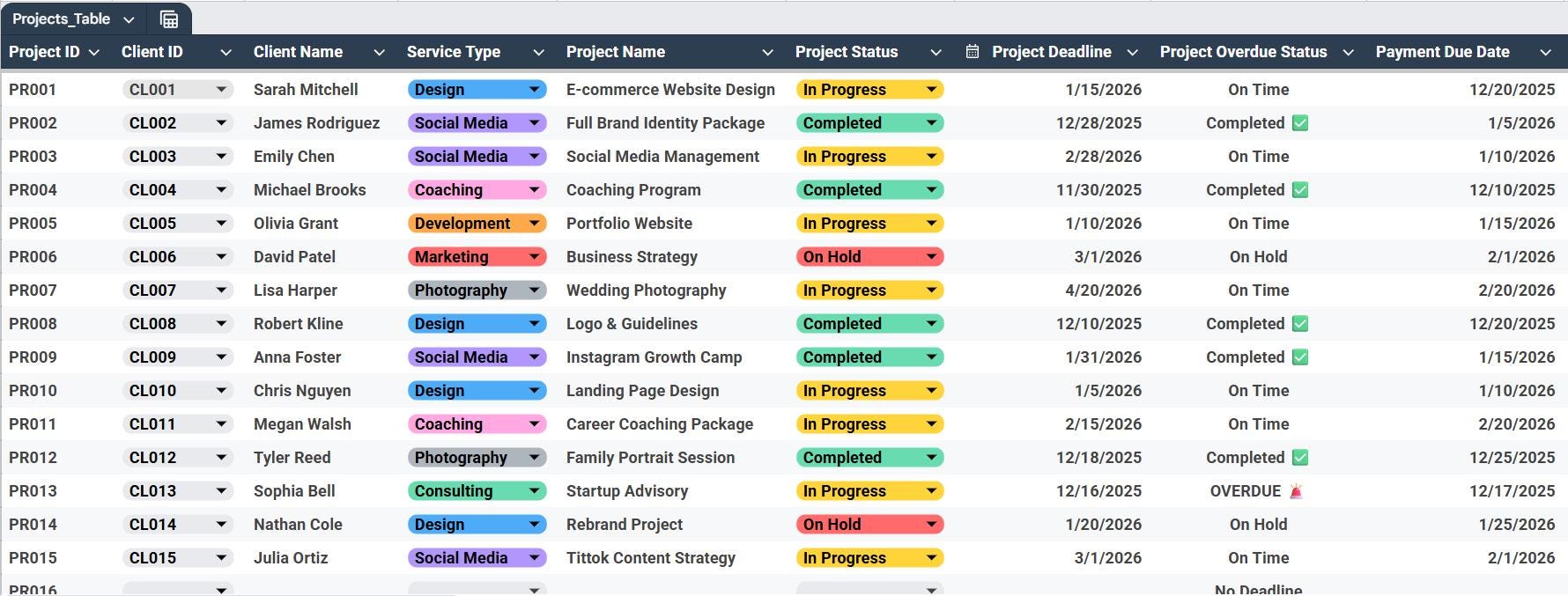This screenshot has height=596, width=1568.
Task: Open Completed status chip for PR002
Action: 869,123
